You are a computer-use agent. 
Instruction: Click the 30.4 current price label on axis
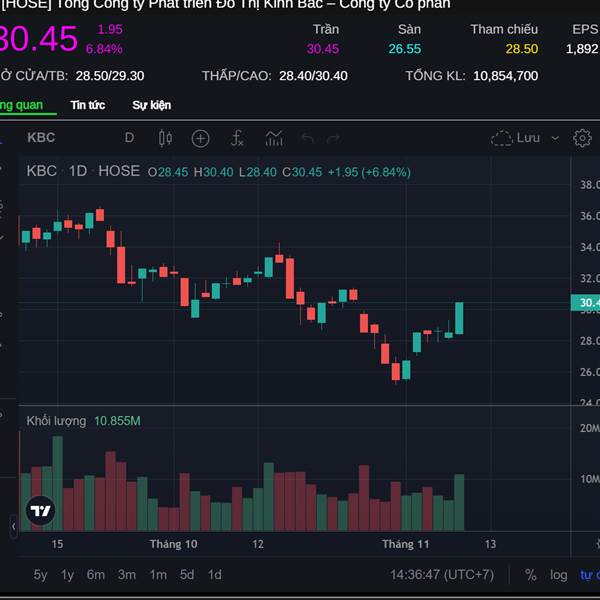click(585, 303)
